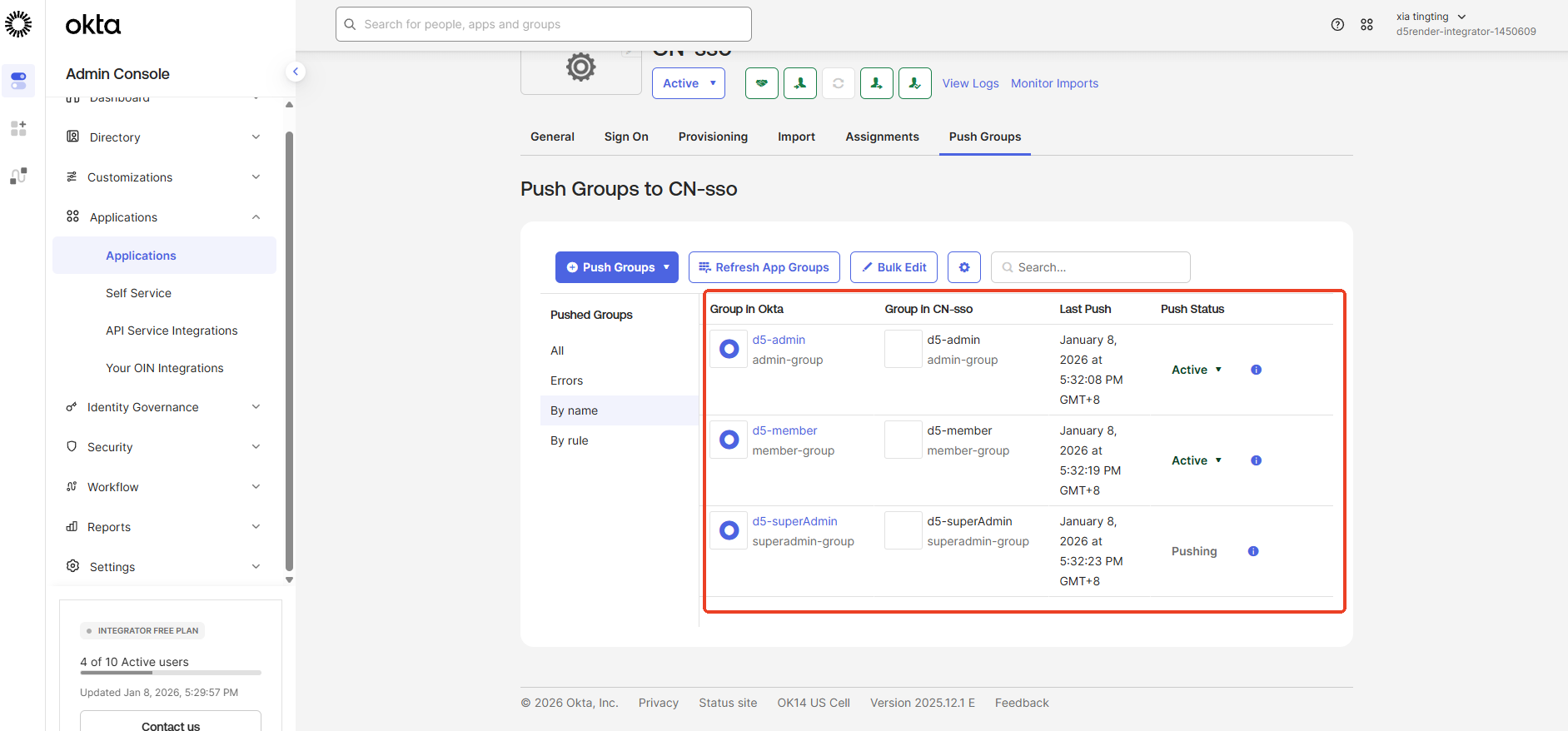
Task: Open Active push status dropdown for d5-member
Action: 1197,460
